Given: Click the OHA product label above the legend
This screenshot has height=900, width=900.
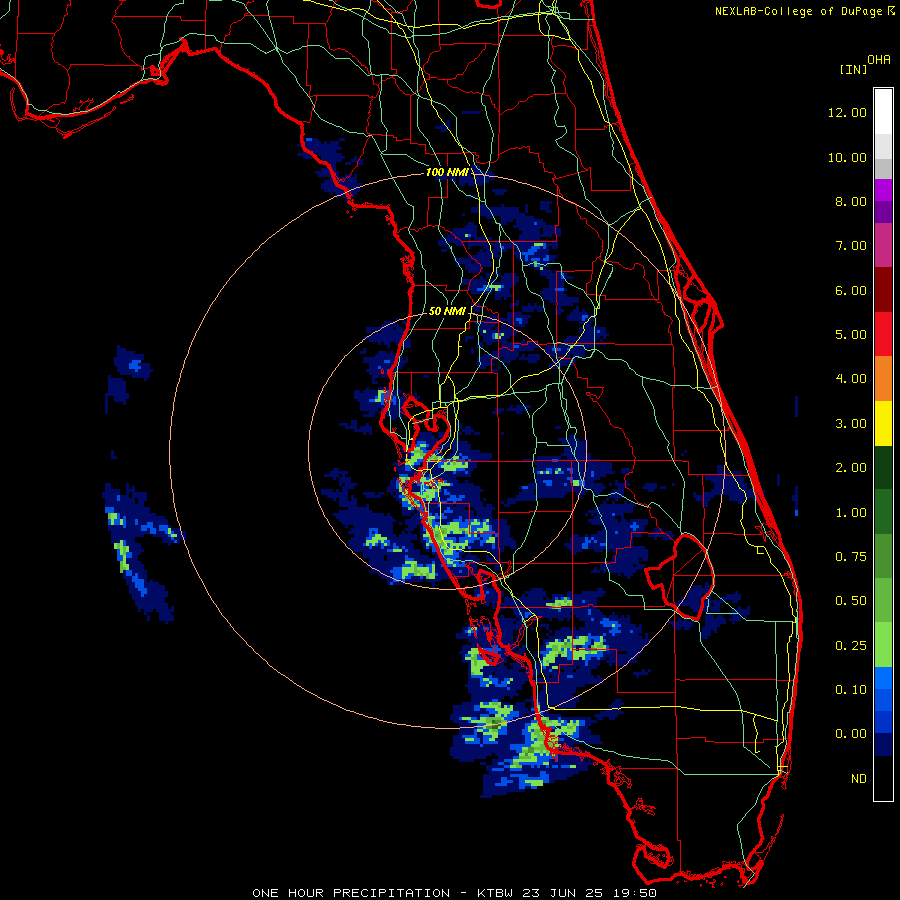Looking at the screenshot, I should (879, 60).
